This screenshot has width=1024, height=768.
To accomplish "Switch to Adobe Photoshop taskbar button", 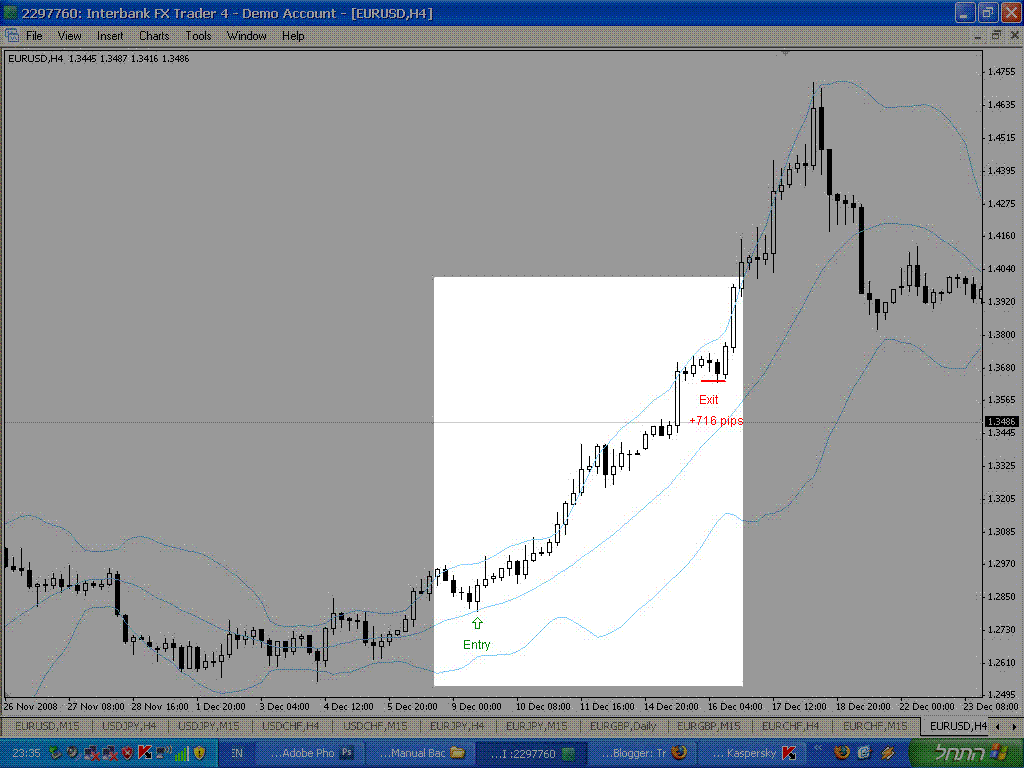I will click(x=310, y=753).
